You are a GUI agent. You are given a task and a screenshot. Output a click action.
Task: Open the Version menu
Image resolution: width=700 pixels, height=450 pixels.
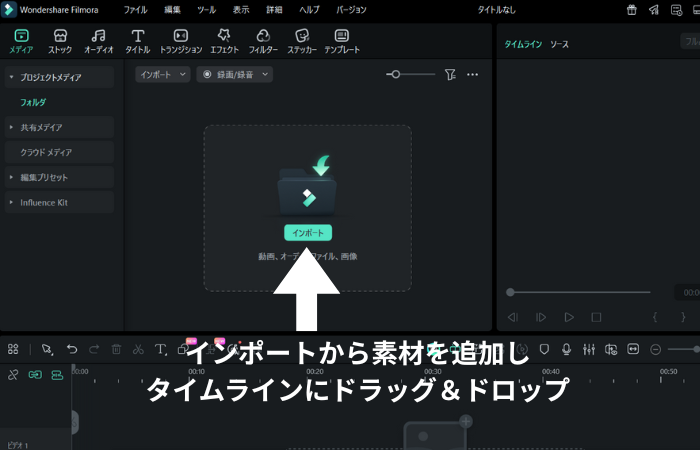[351, 10]
